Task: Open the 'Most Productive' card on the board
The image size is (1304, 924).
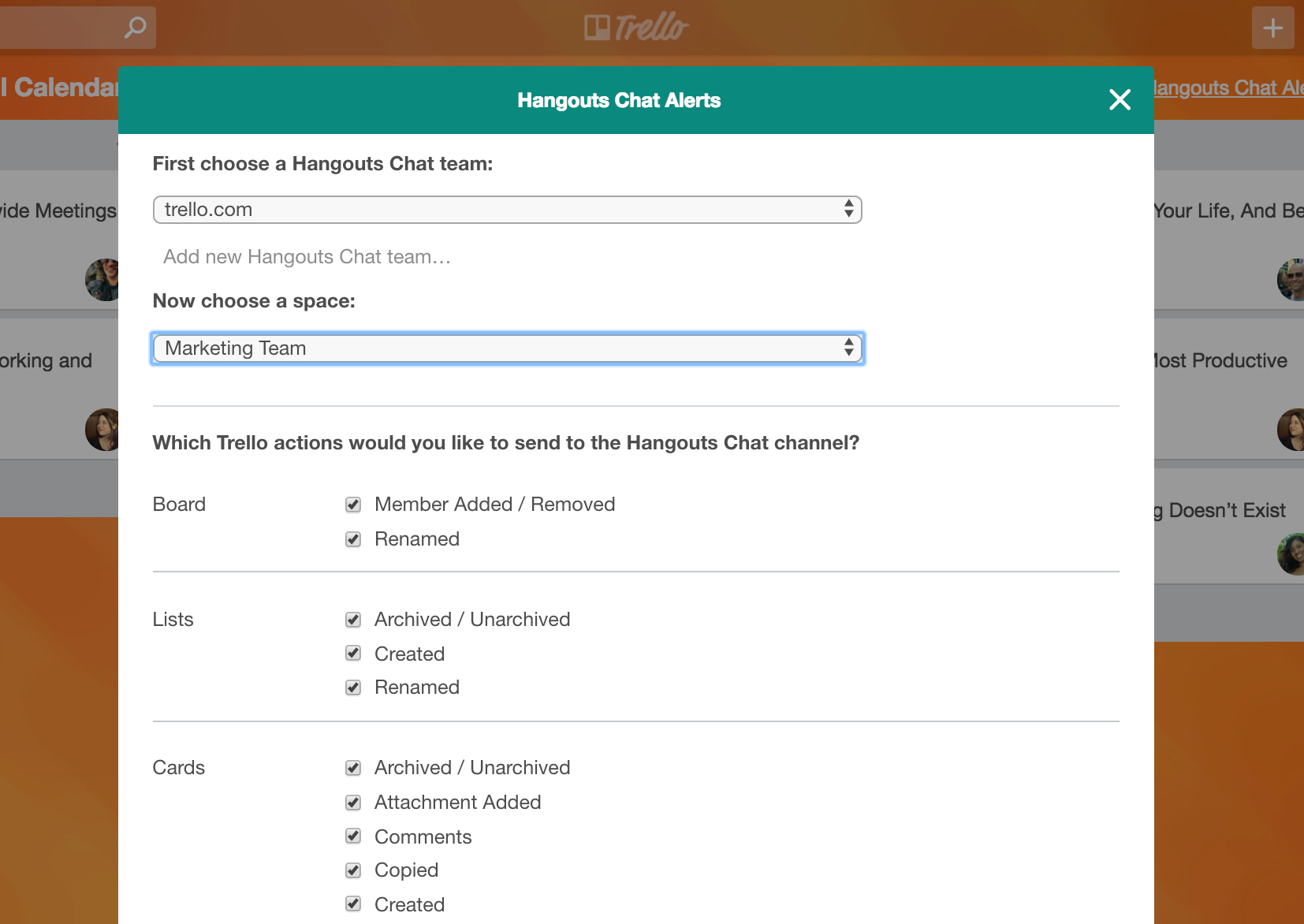Action: point(1229,389)
